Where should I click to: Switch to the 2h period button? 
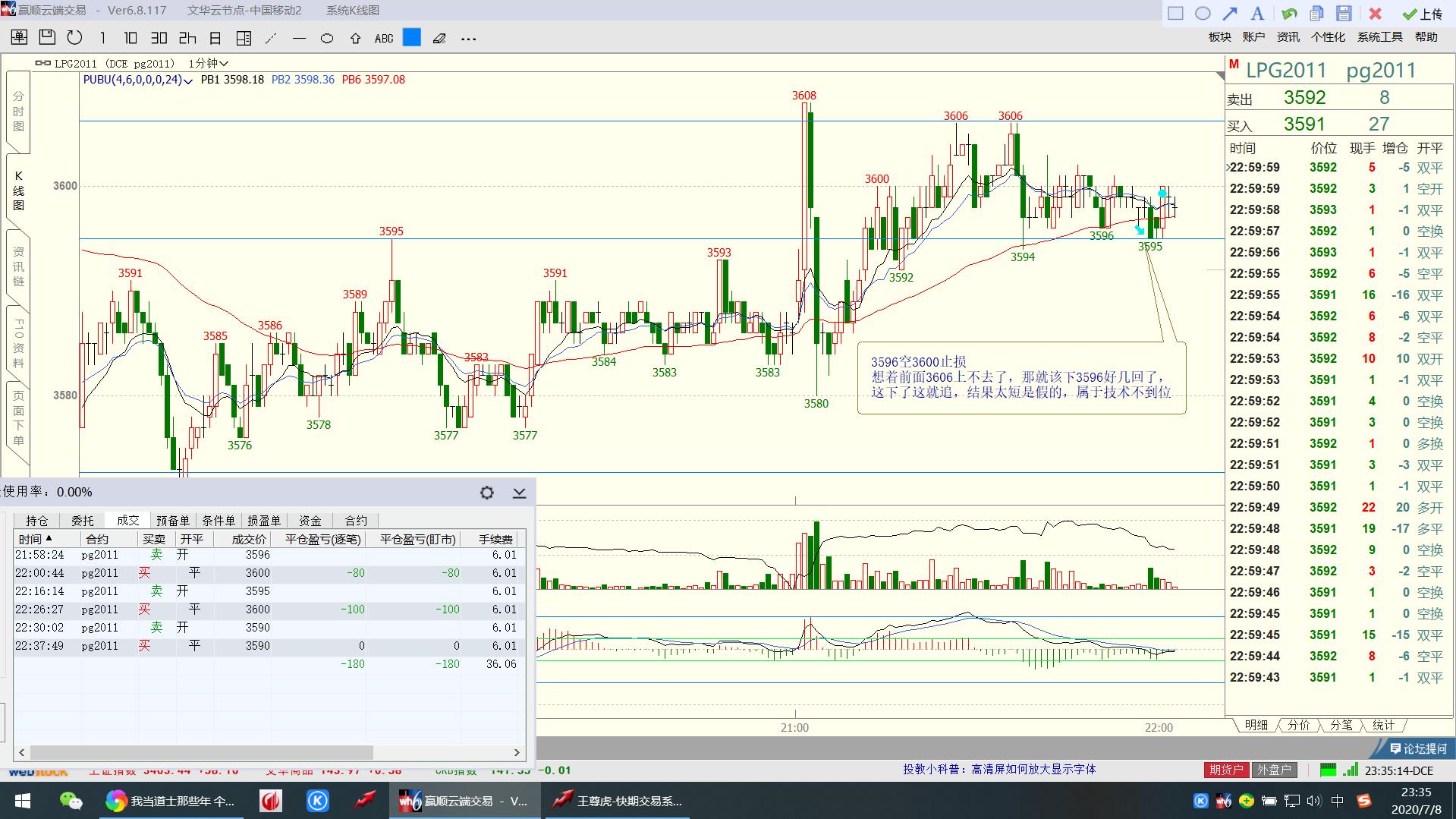(187, 37)
